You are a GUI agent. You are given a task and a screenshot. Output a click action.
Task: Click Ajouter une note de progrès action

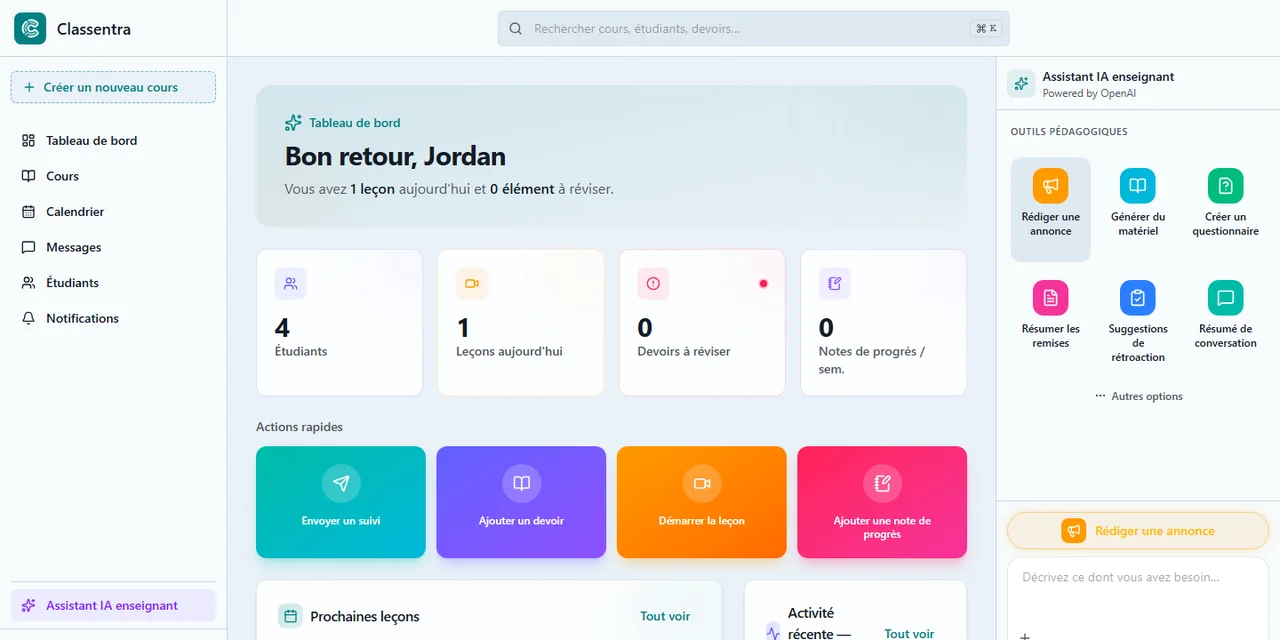click(x=882, y=502)
